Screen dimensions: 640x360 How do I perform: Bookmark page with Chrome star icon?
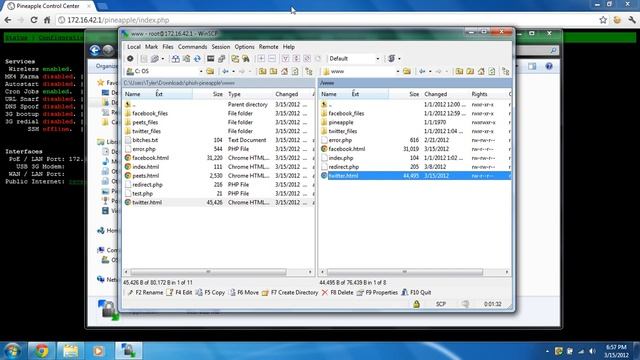pyautogui.click(x=603, y=20)
